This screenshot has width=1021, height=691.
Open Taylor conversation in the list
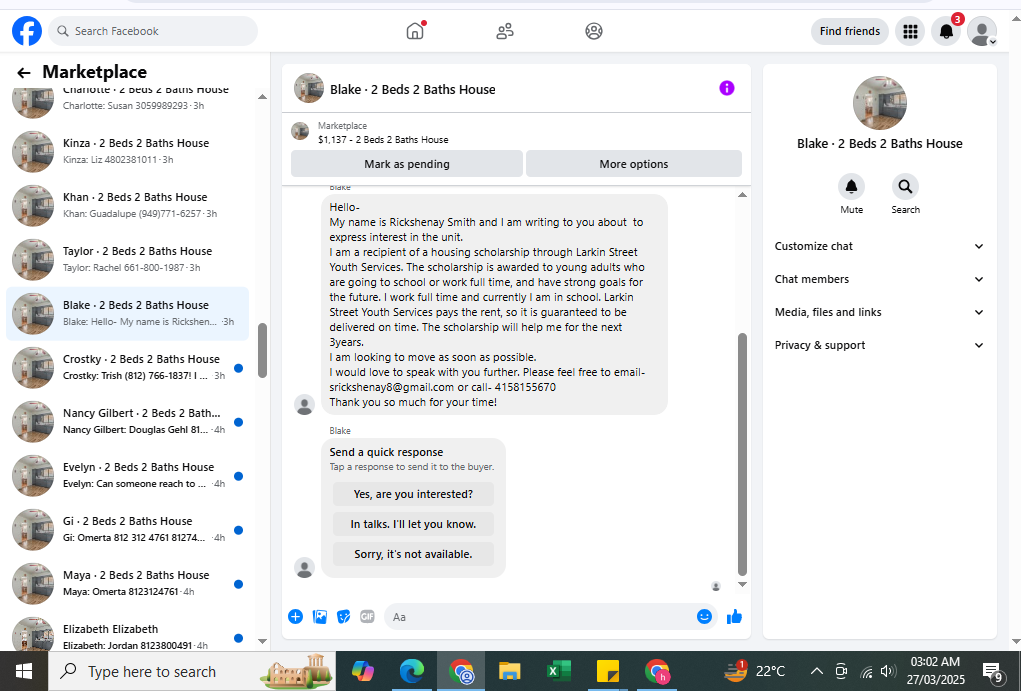128,259
